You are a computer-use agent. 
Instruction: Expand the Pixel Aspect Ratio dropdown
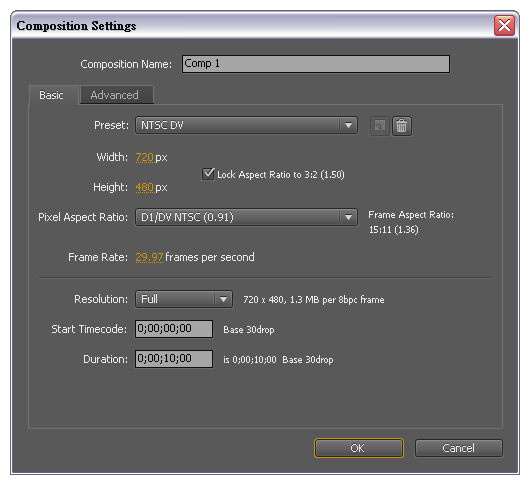pyautogui.click(x=246, y=217)
